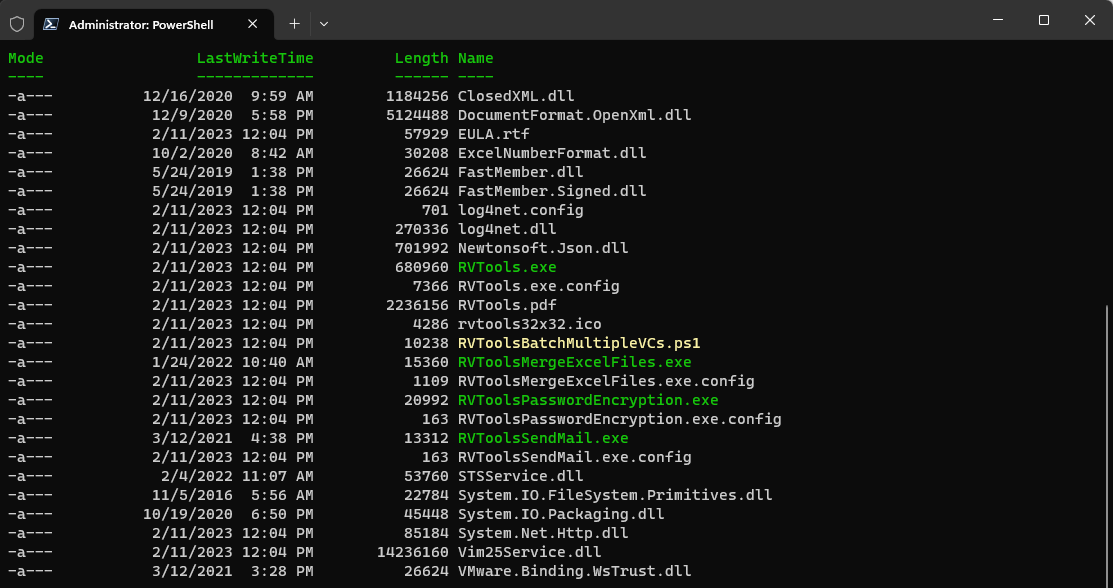Click the Mode column header
This screenshot has height=588, width=1113.
click(x=26, y=58)
